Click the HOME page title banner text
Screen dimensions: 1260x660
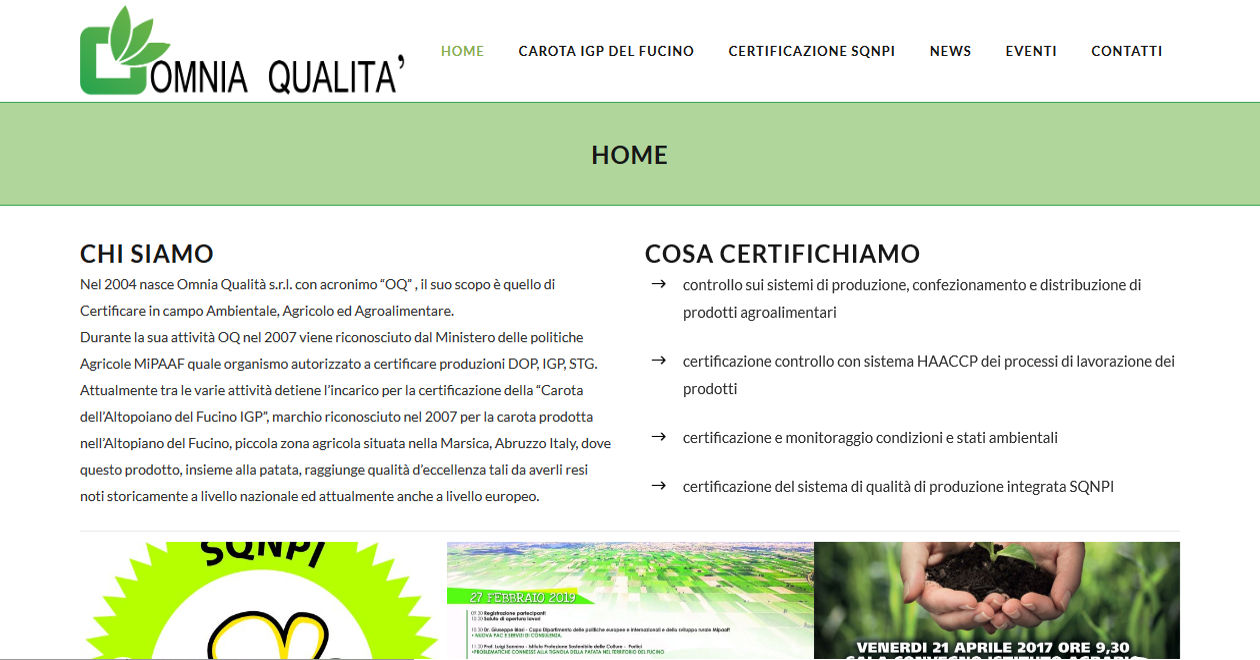tap(629, 155)
